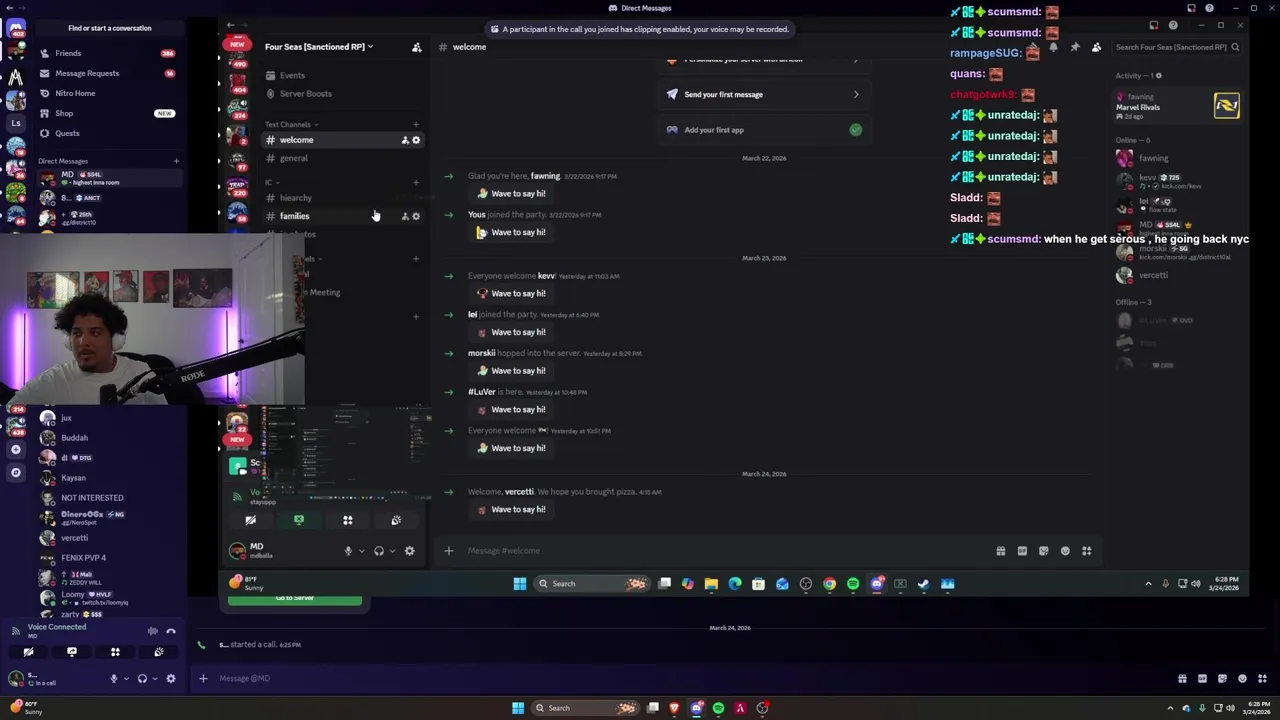Mute microphone in streamed MD user panel
Screen dimensions: 1280x720
tap(348, 551)
